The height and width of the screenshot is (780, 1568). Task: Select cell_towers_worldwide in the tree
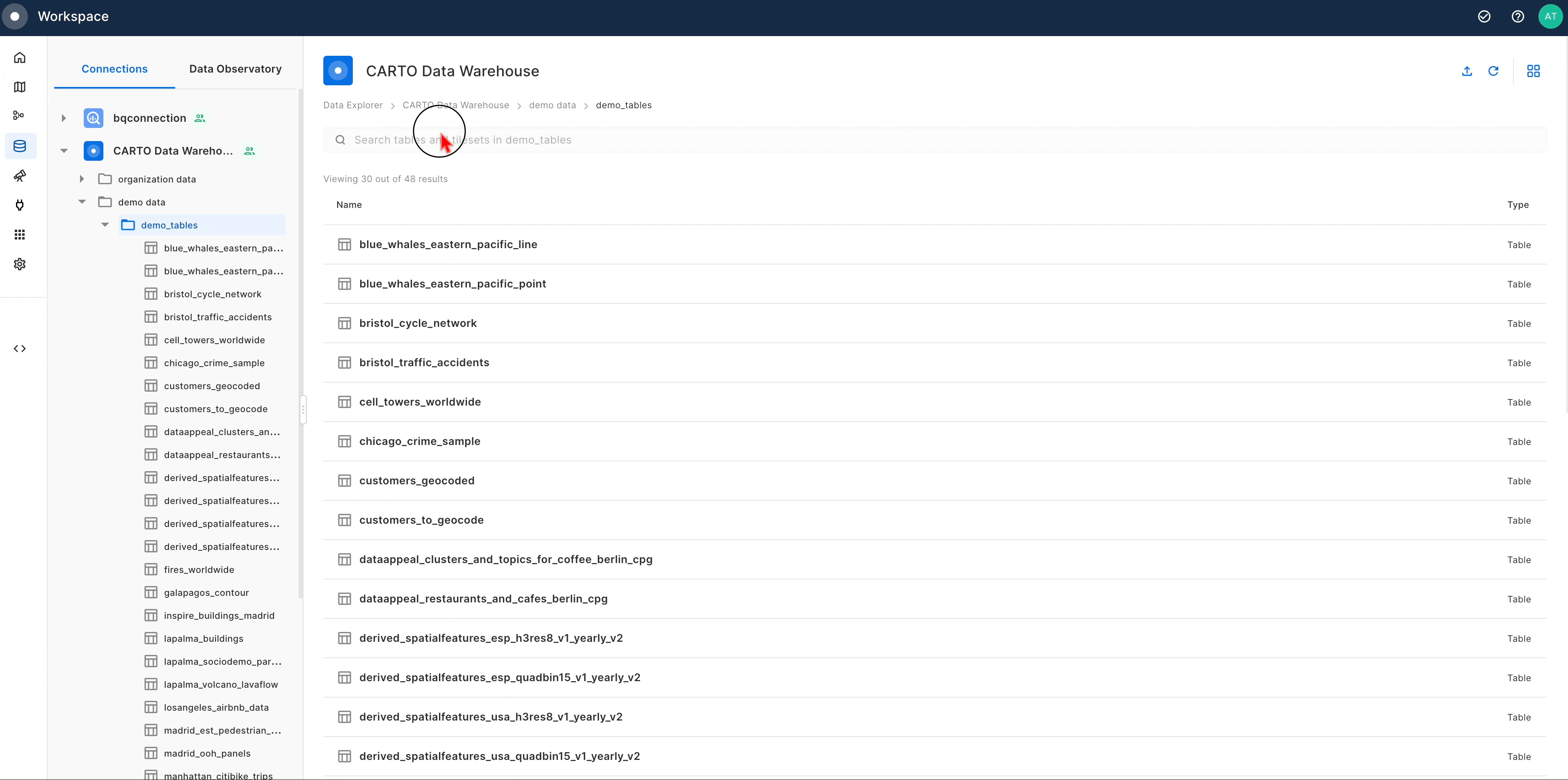[x=214, y=340]
